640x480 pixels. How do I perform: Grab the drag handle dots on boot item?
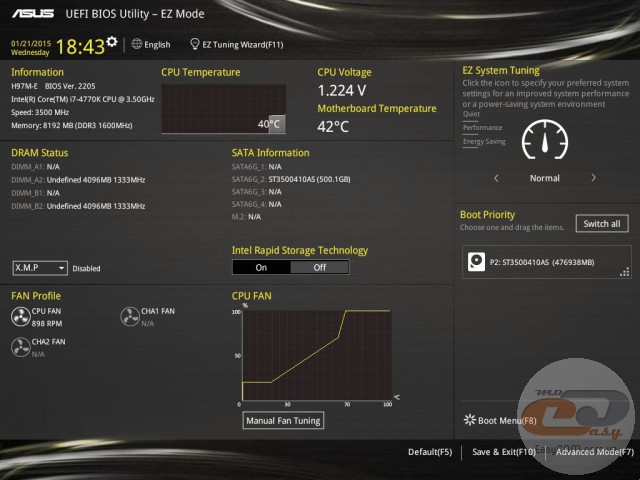(x=624, y=272)
